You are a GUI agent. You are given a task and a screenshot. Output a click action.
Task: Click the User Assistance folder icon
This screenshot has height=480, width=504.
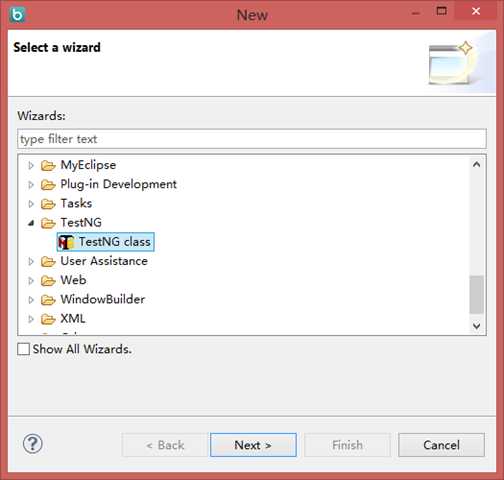click(48, 261)
